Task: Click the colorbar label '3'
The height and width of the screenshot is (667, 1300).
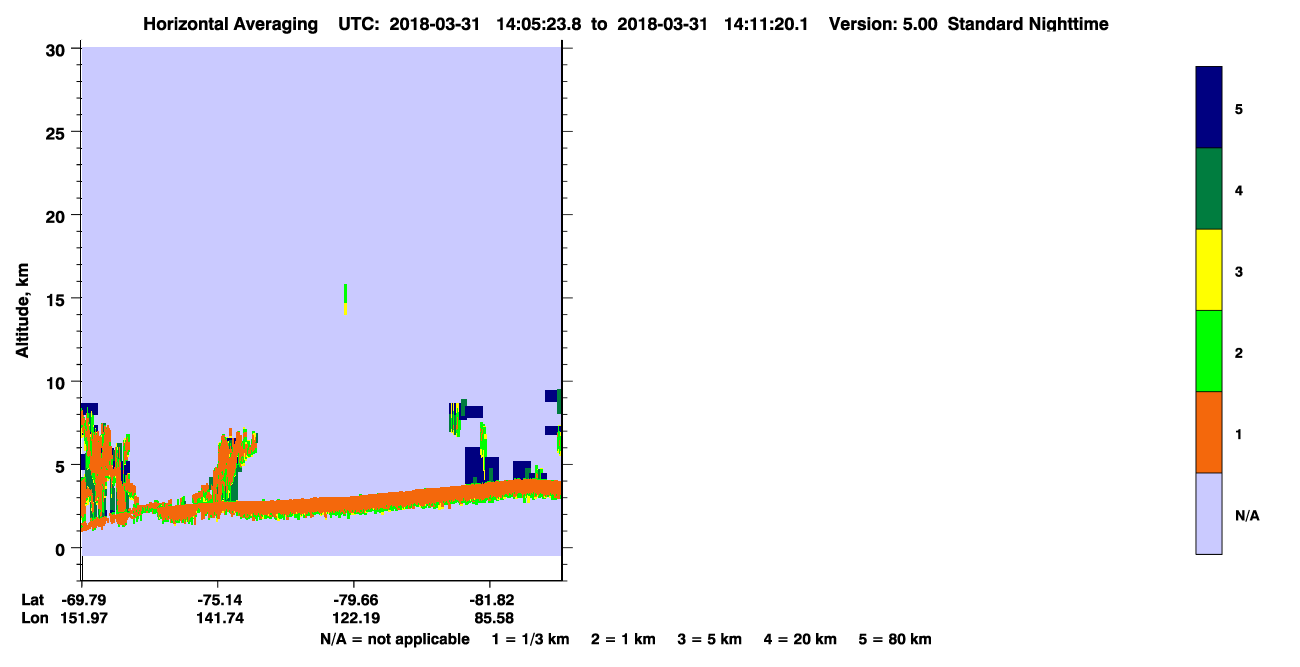Action: coord(1239,272)
